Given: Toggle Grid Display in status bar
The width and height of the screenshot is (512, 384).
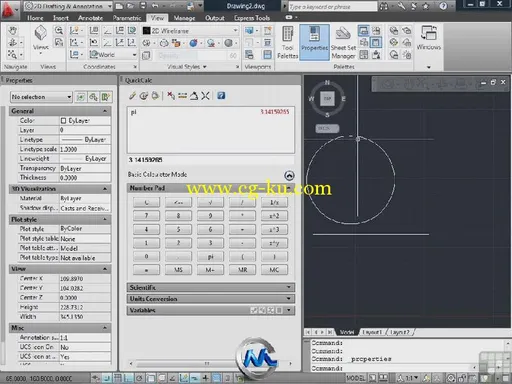Looking at the screenshot, I should 117,378.
